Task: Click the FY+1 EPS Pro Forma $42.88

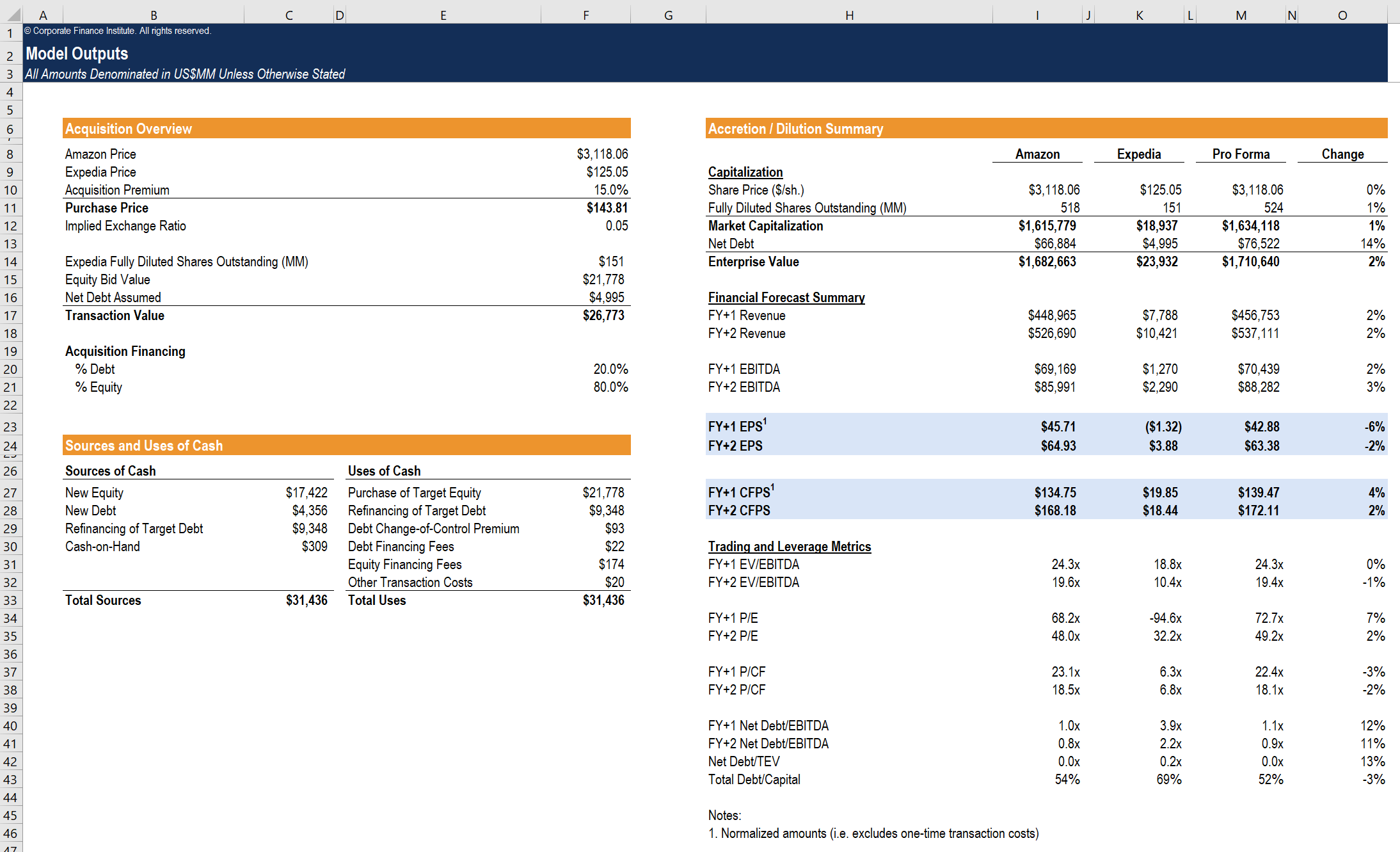Action: tap(1261, 427)
